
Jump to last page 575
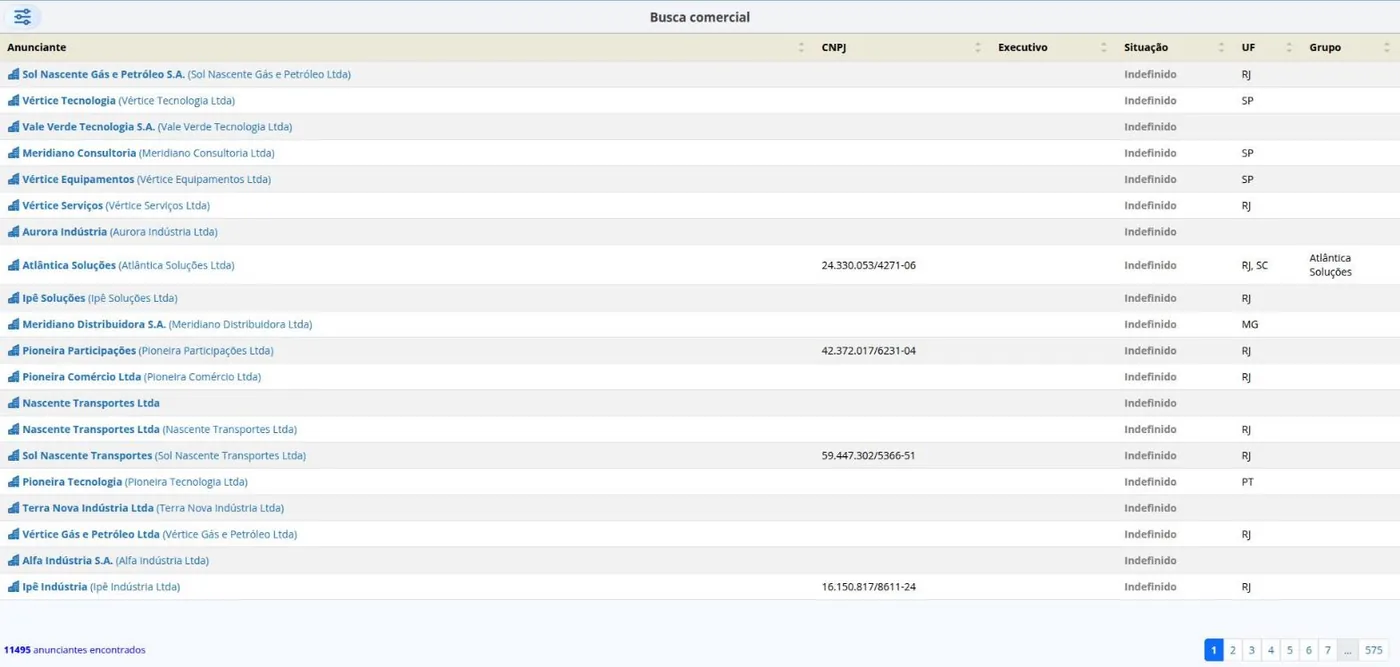(x=1374, y=650)
